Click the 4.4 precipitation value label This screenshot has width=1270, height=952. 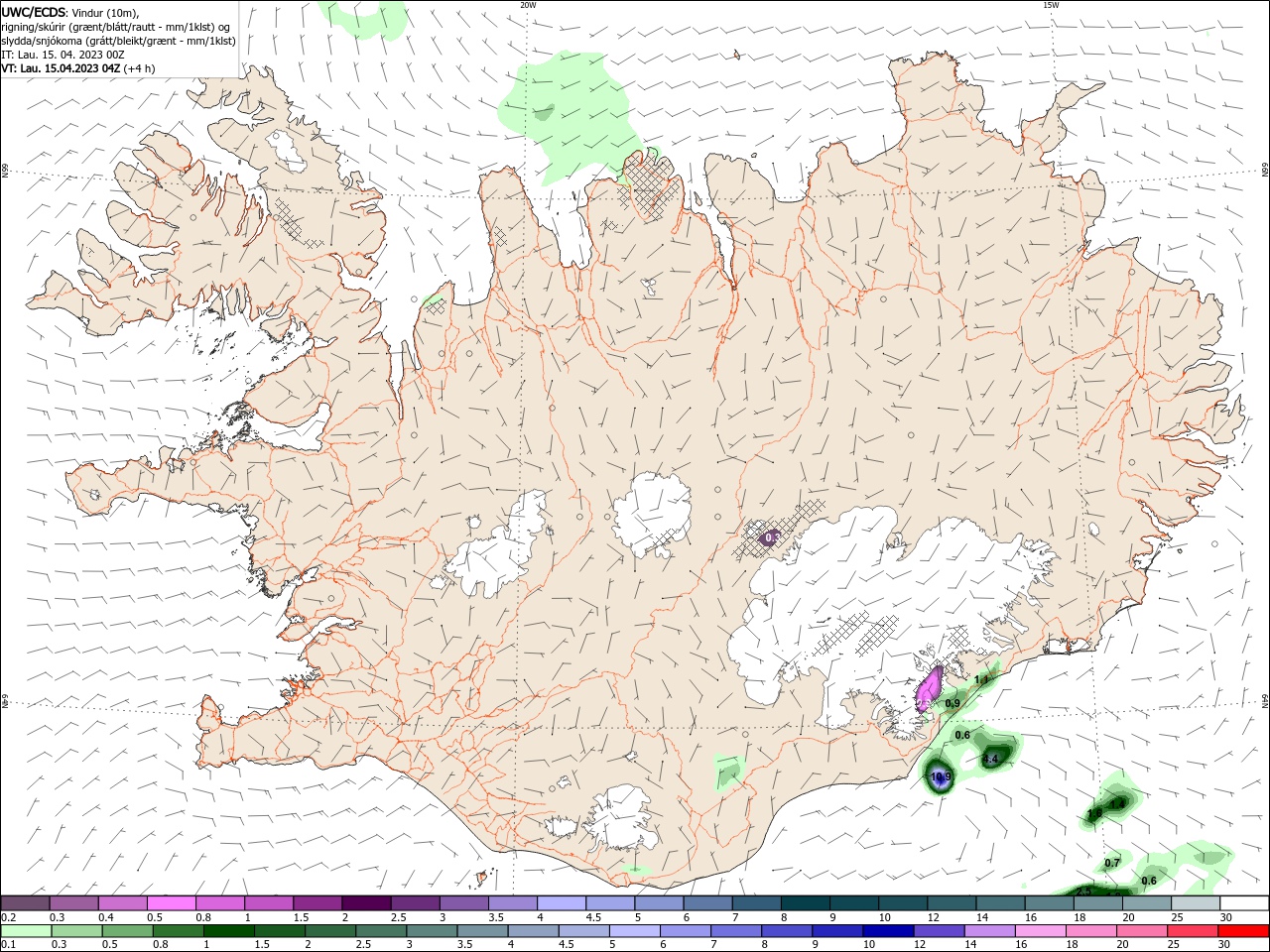(989, 760)
